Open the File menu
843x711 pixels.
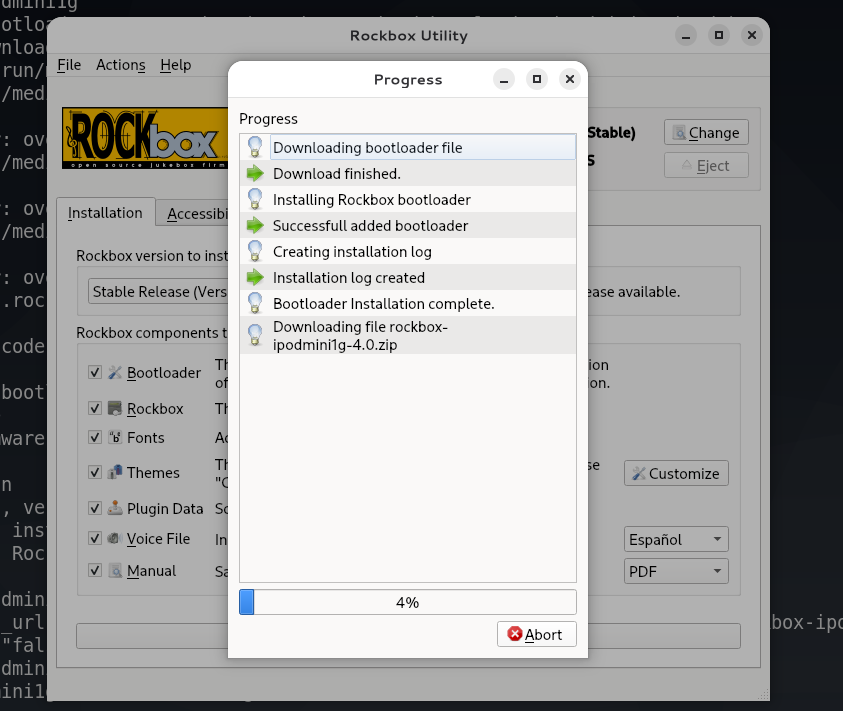[69, 65]
